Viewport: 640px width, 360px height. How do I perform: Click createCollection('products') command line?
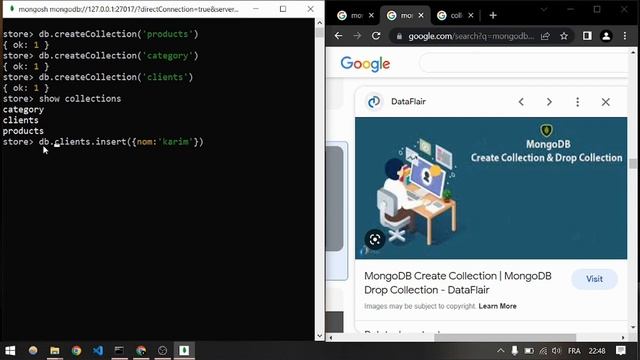pos(100,34)
